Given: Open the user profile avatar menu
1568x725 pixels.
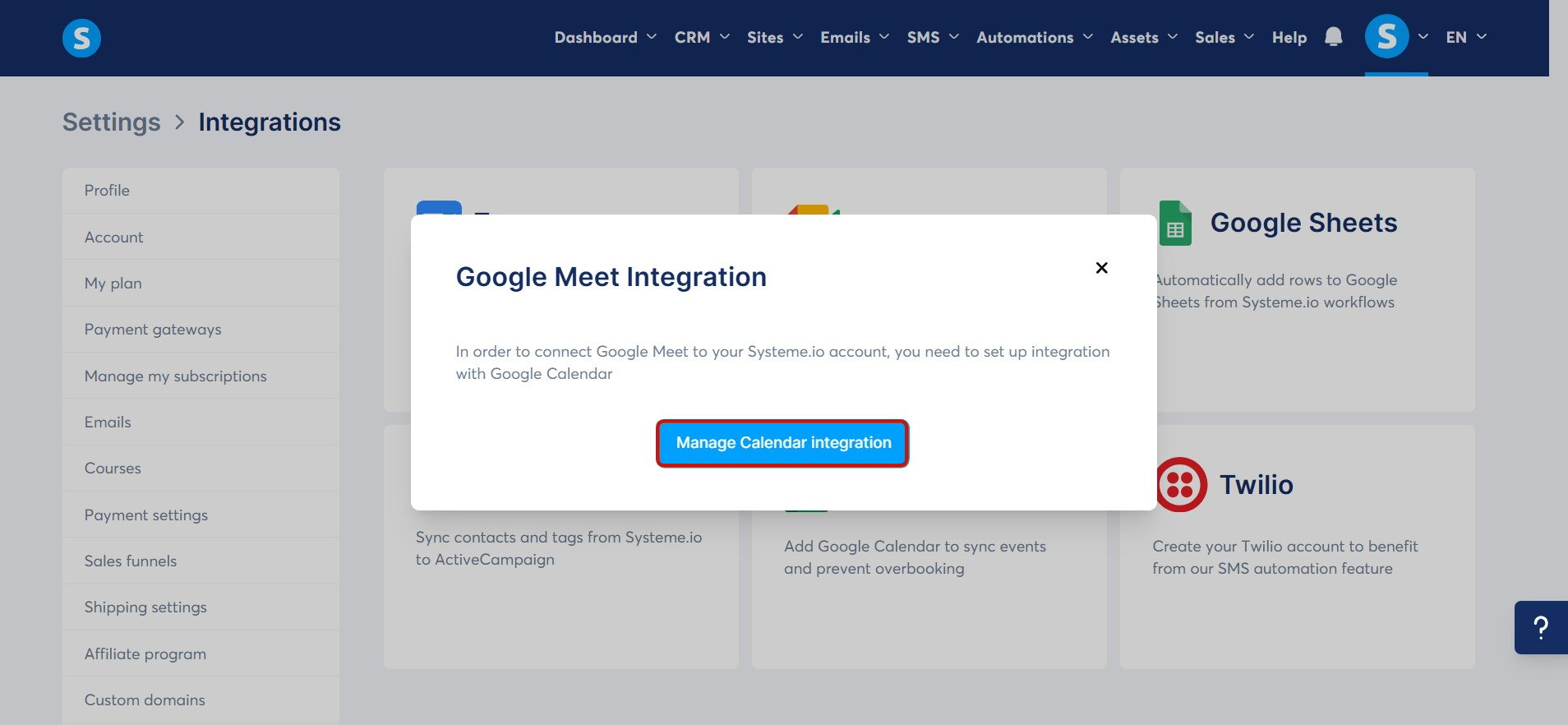Looking at the screenshot, I should [1387, 37].
